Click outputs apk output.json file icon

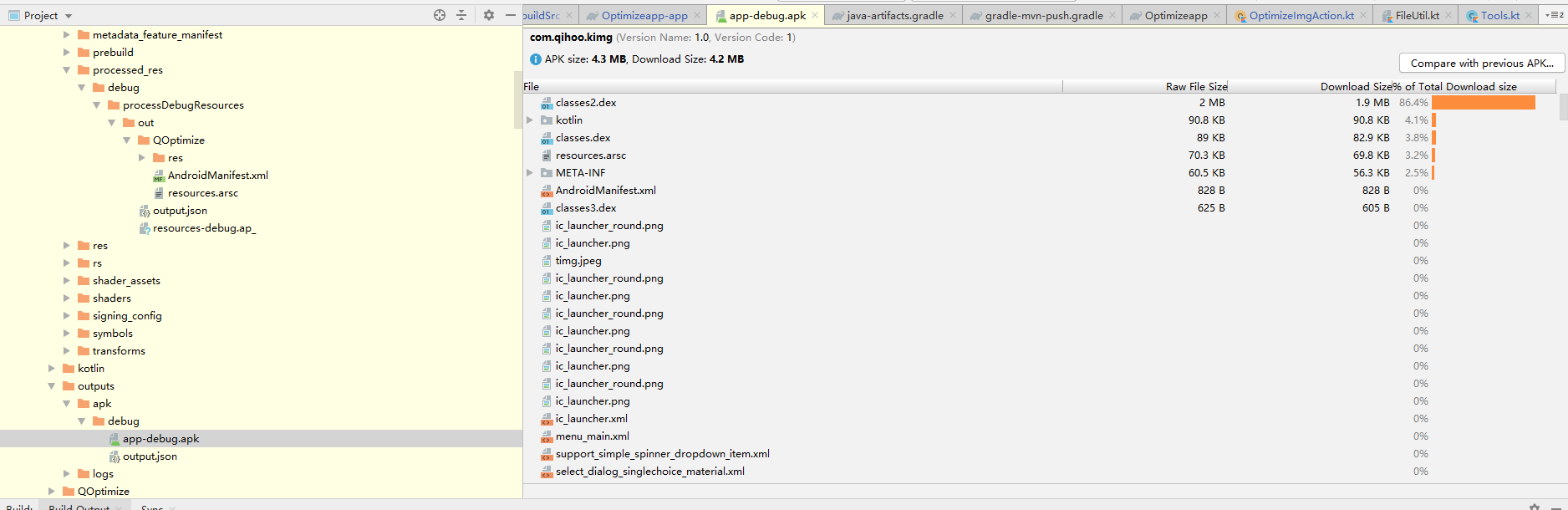point(115,456)
